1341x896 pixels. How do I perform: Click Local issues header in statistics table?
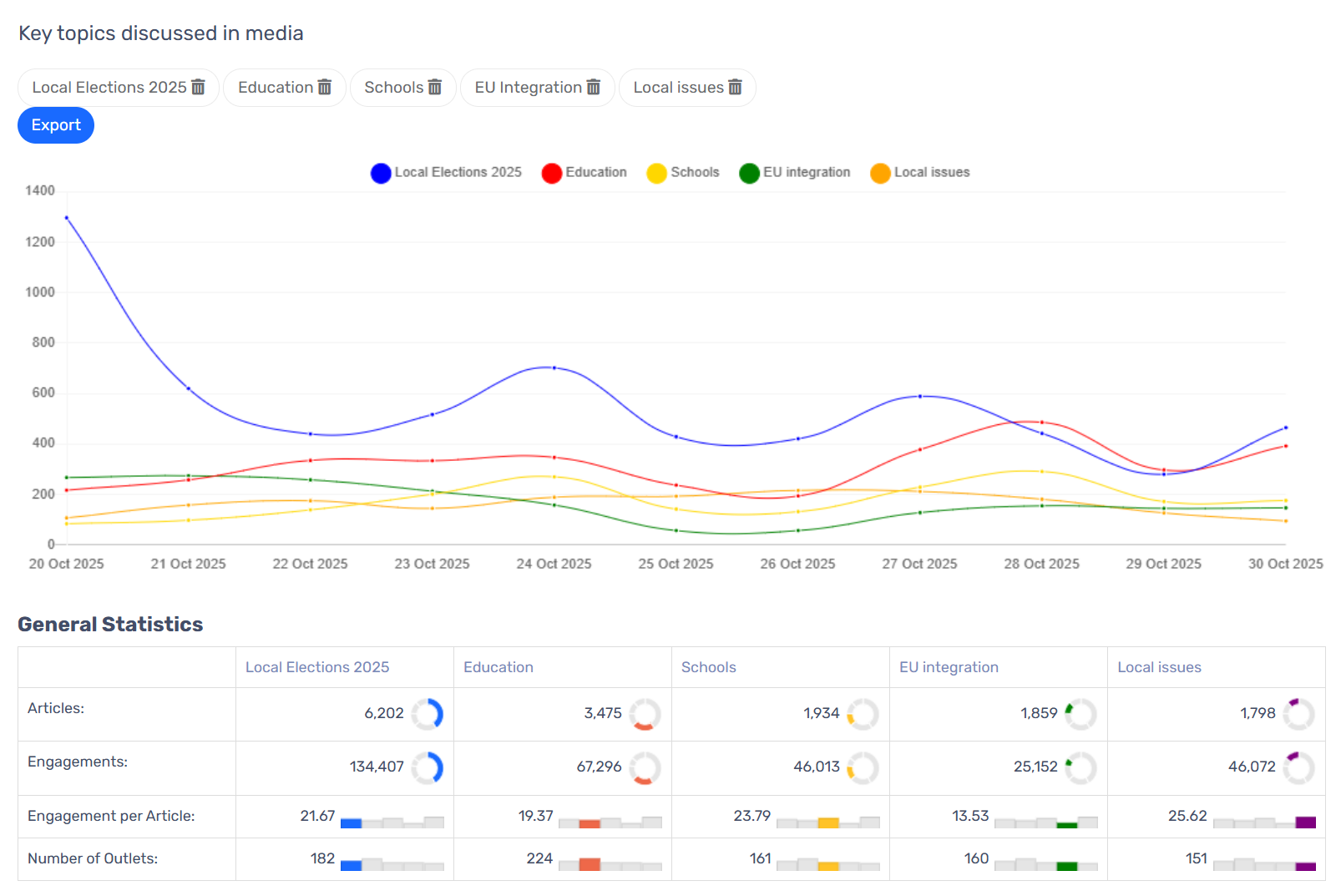coord(1159,667)
